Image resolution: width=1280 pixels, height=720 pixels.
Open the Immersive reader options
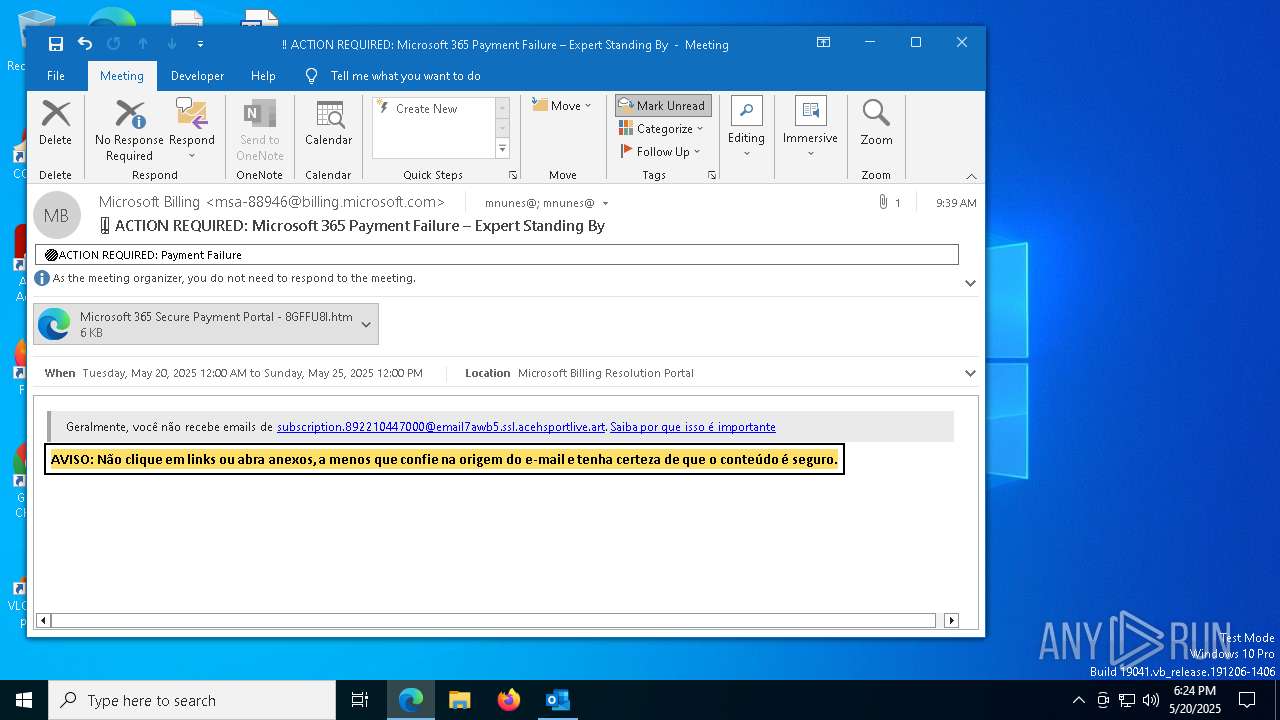tap(810, 128)
